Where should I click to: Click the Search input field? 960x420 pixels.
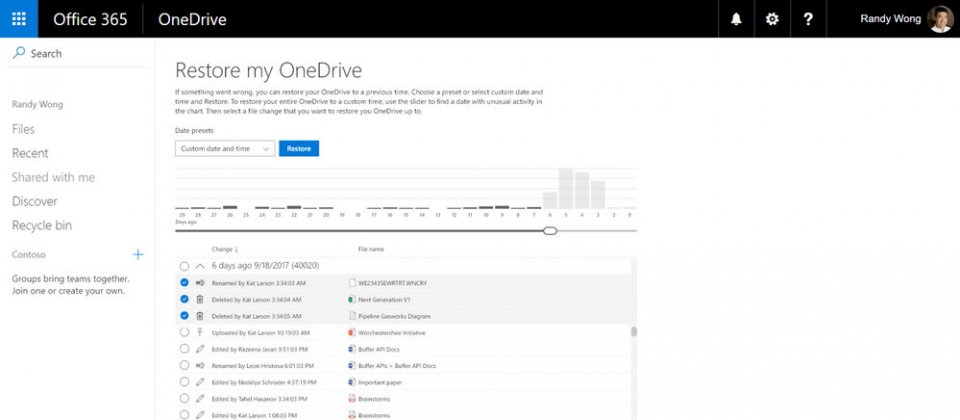77,53
